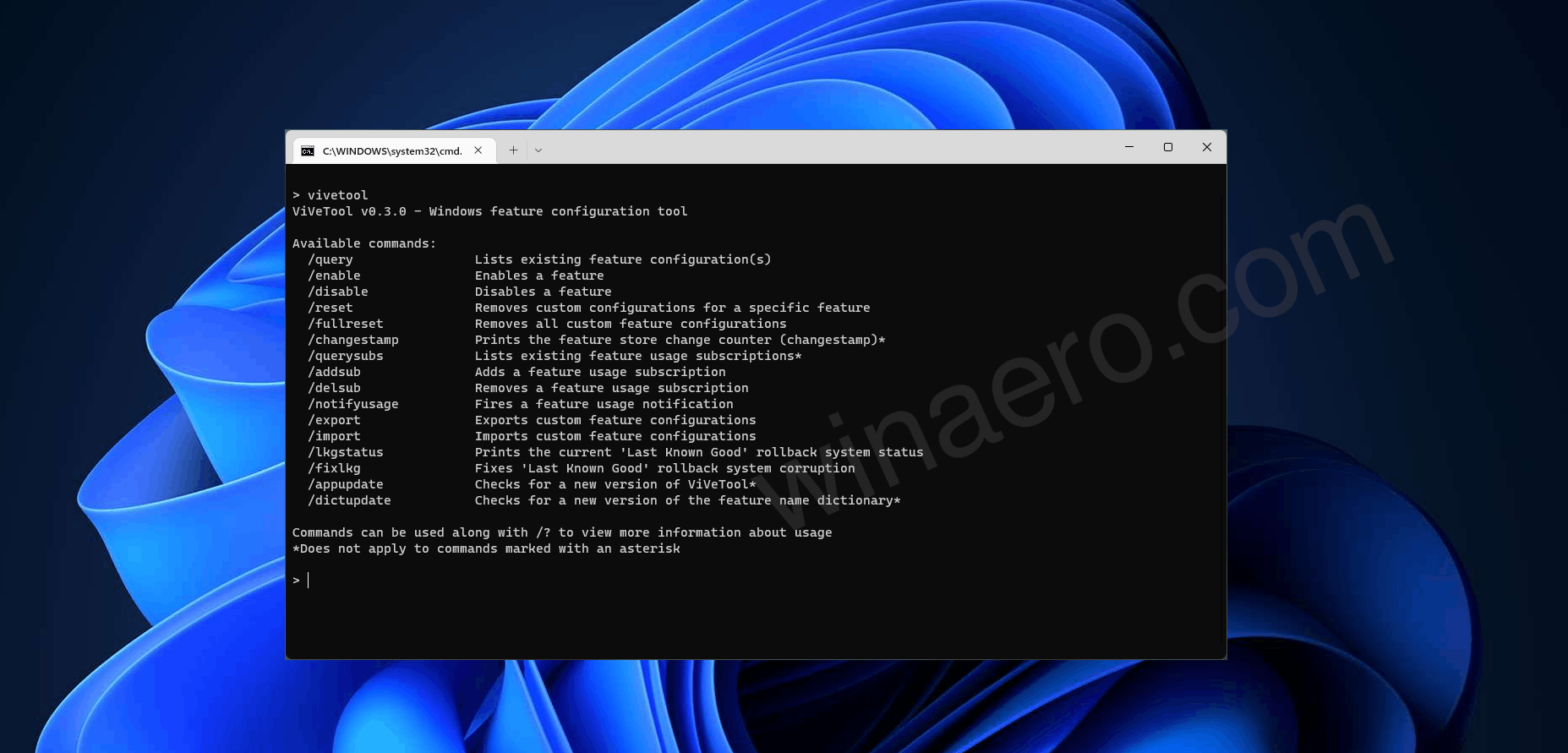Click 'Checks for a new version of the feature name dictionary*'
This screenshot has width=1568, height=753.
click(688, 500)
